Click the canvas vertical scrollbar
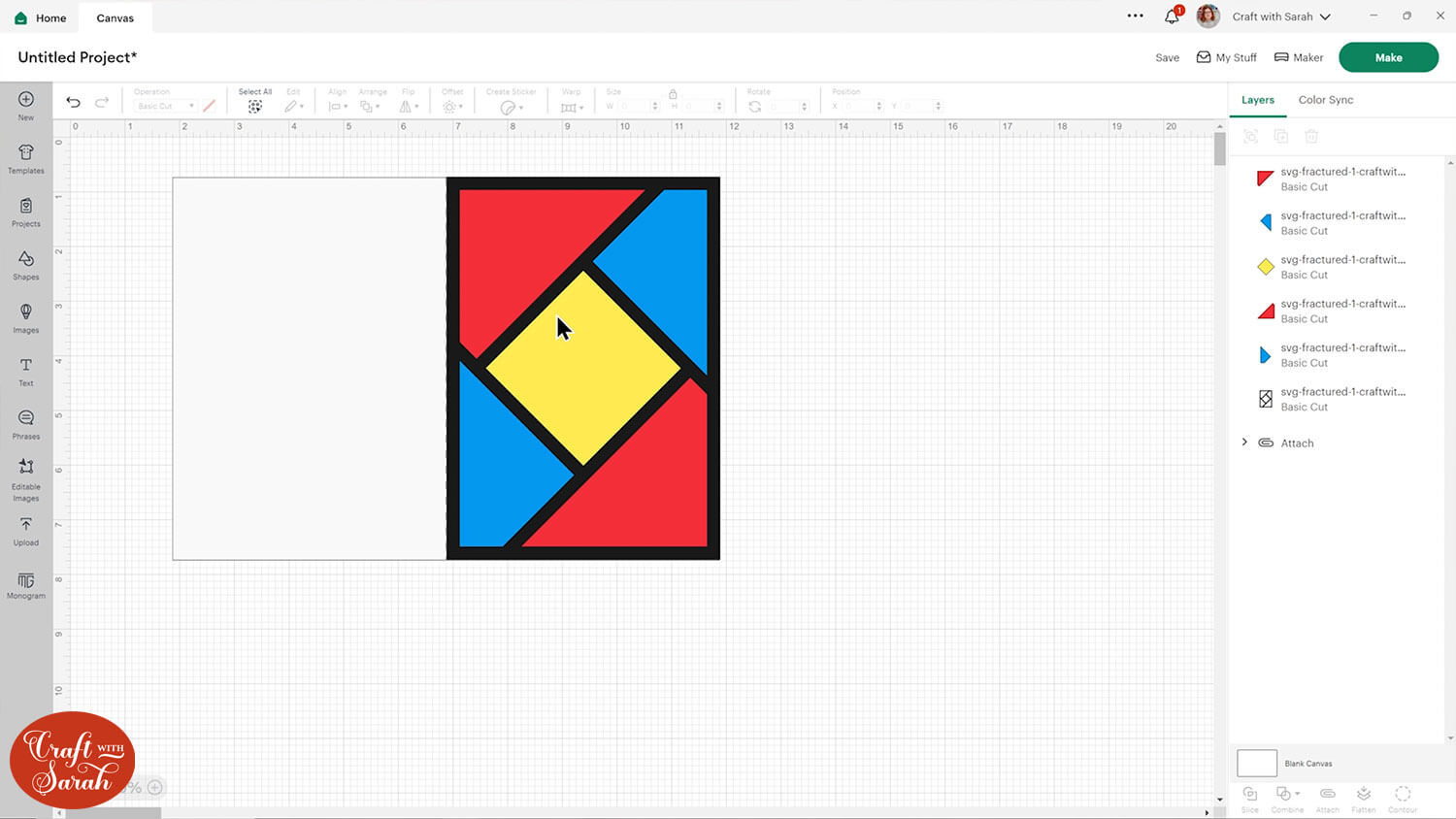Viewport: 1456px width, 819px height. [1219, 148]
